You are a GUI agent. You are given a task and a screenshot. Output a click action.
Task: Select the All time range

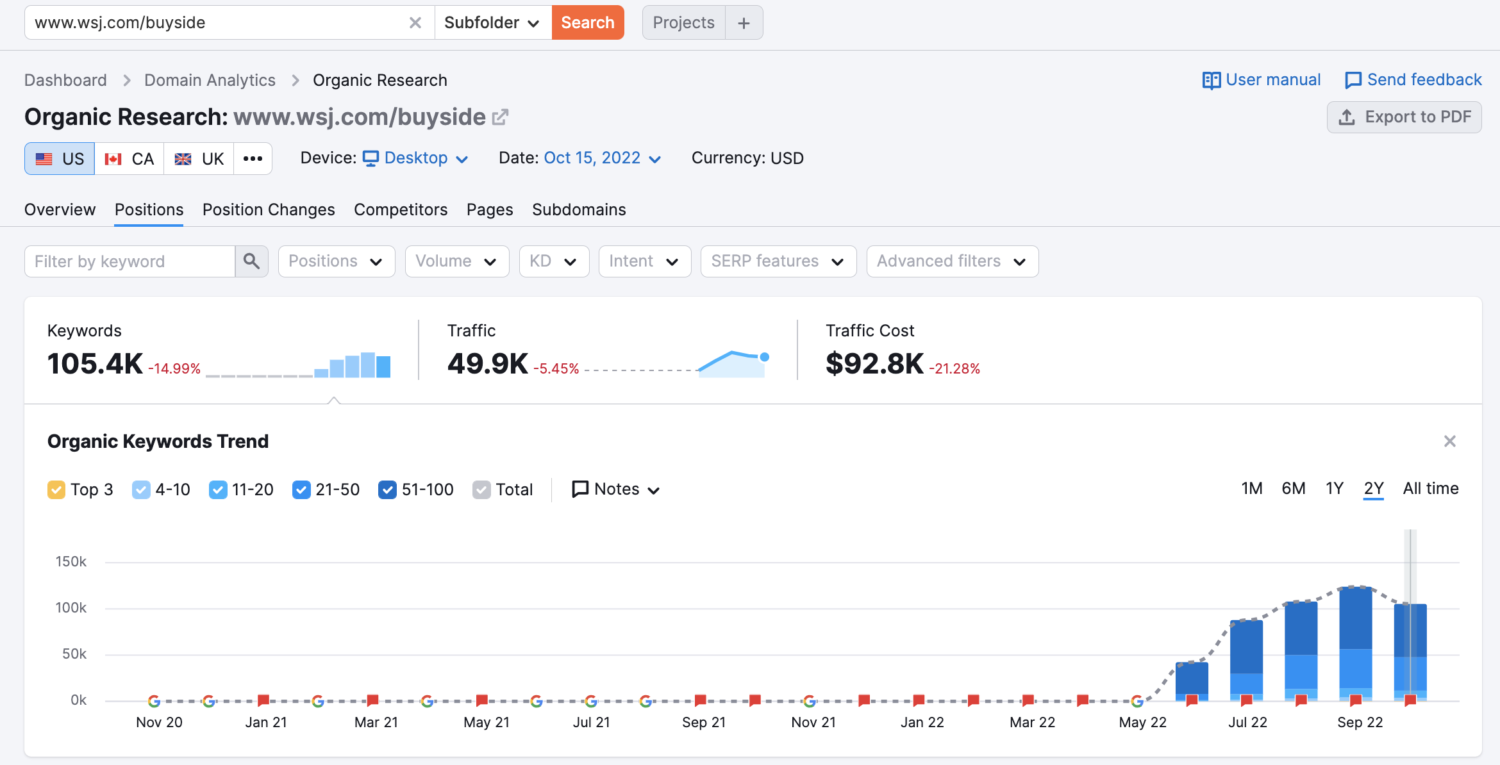tap(1431, 488)
